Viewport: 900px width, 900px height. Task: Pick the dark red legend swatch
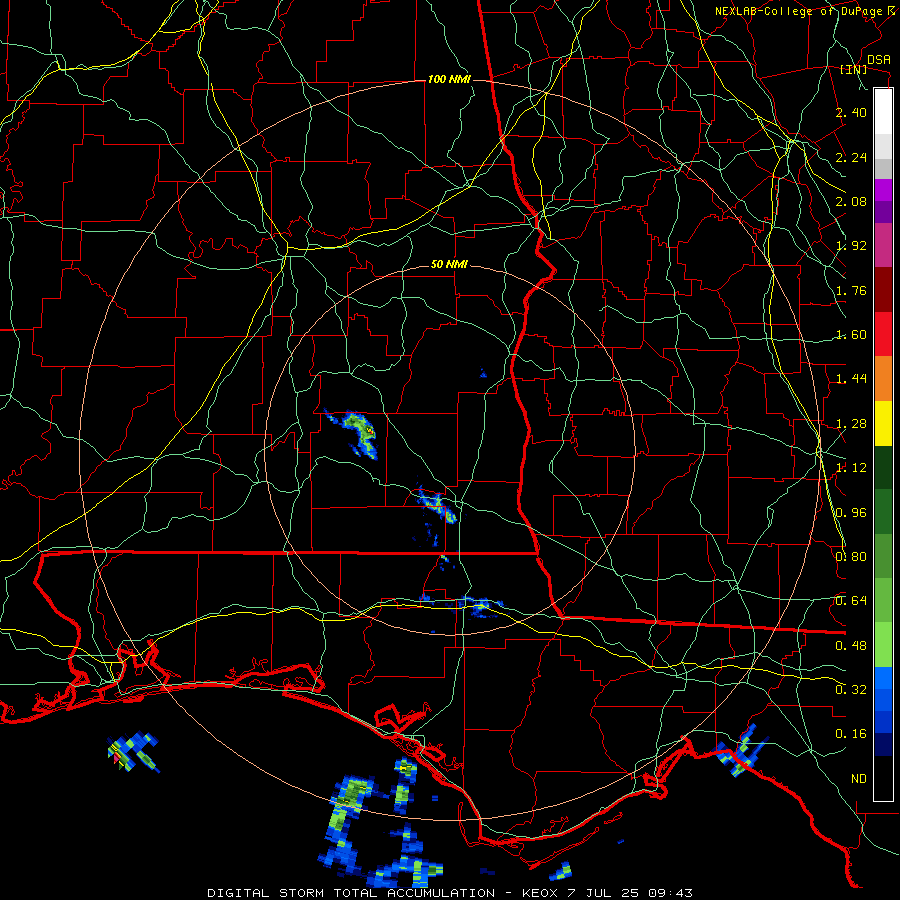point(883,290)
